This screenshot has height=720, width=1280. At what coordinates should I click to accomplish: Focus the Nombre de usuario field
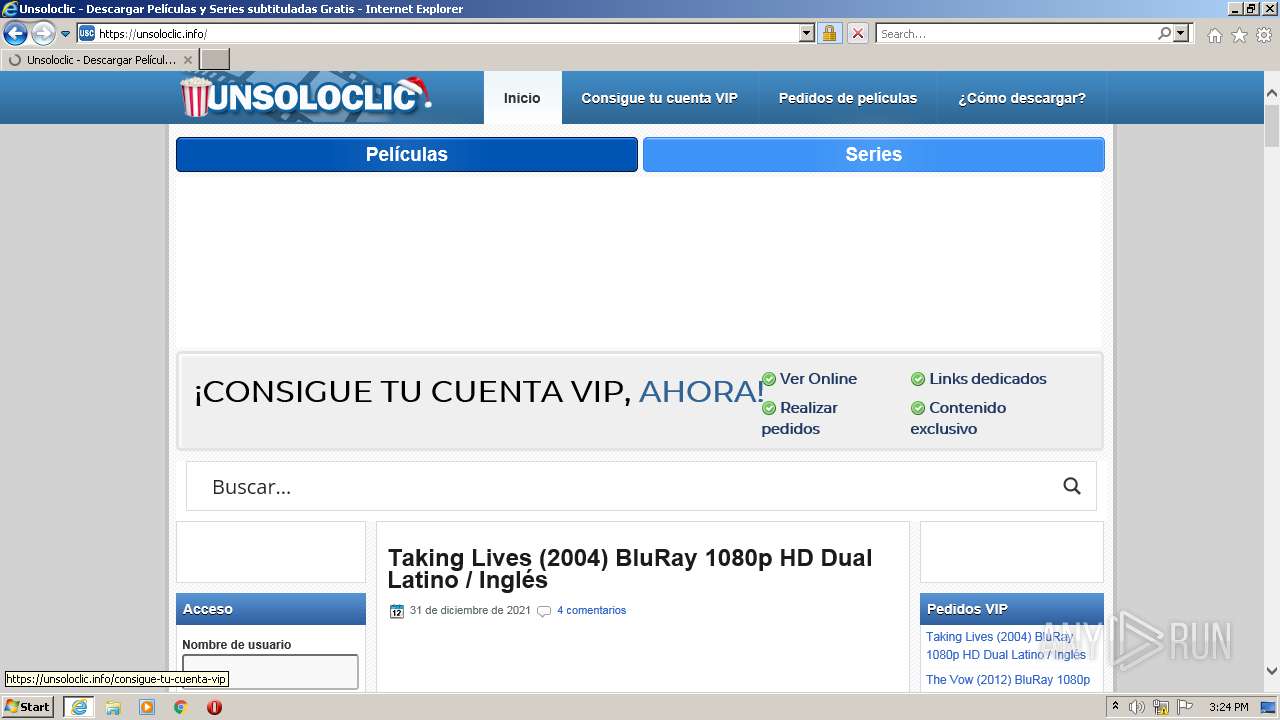(x=270, y=671)
